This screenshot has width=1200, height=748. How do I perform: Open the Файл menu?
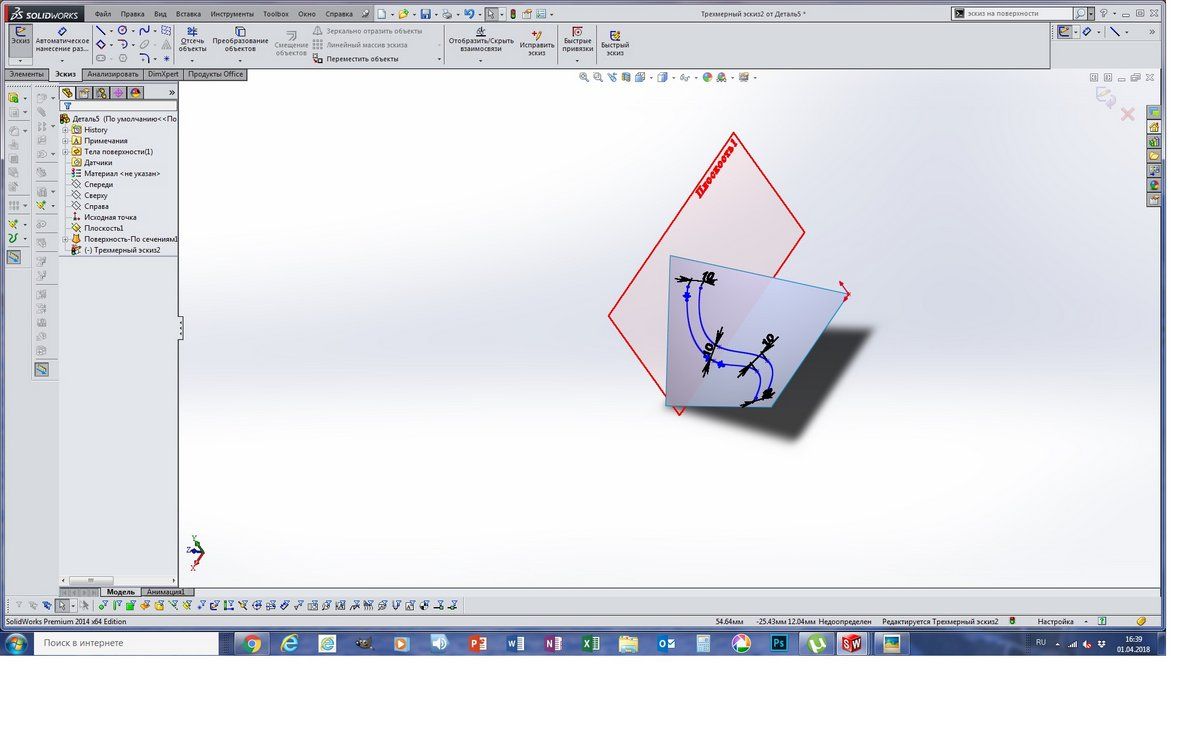click(x=103, y=14)
